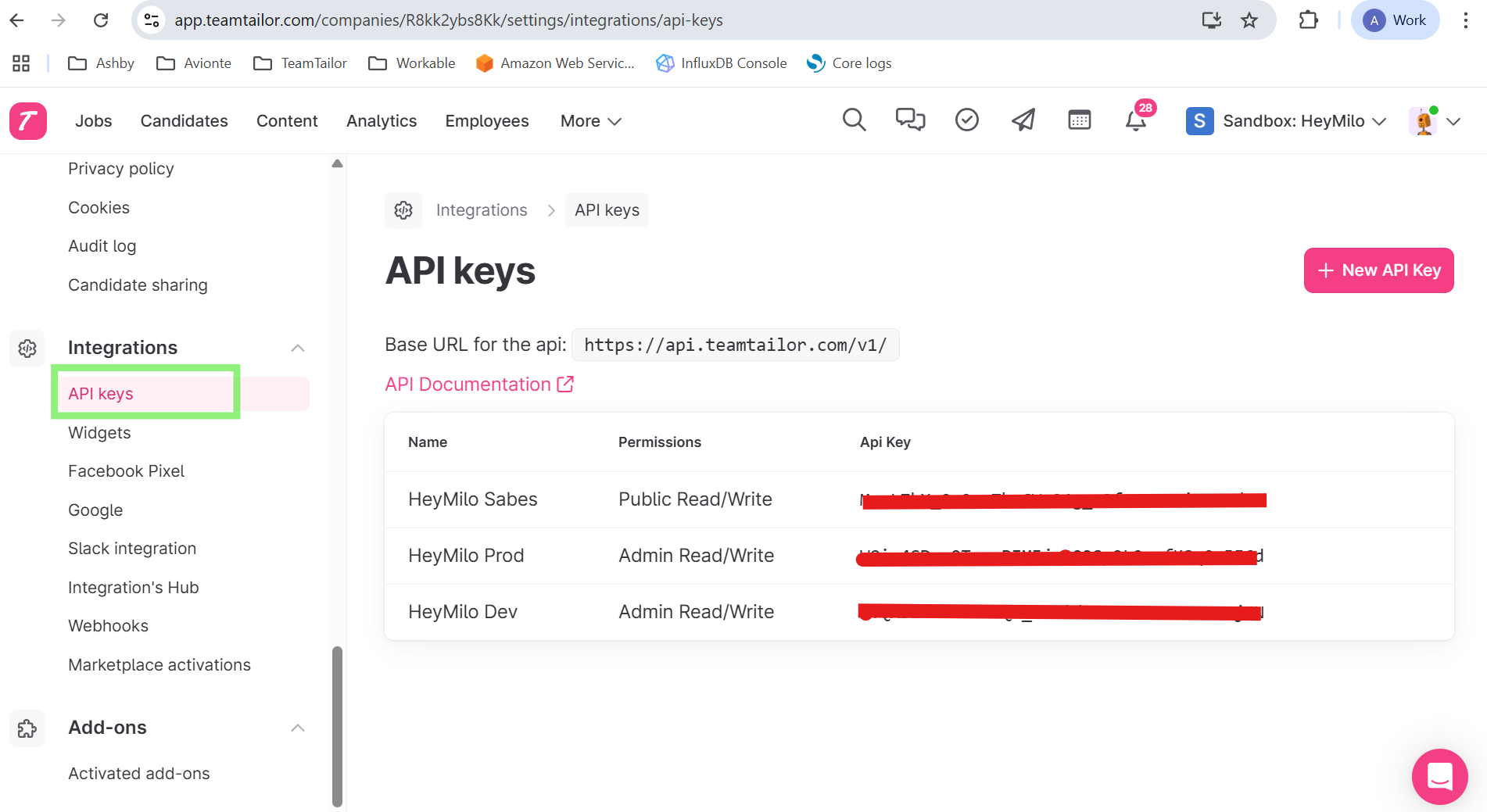Screen dimensions: 1487x812
Task: Open the conversations chat icon
Action: [x=910, y=120]
